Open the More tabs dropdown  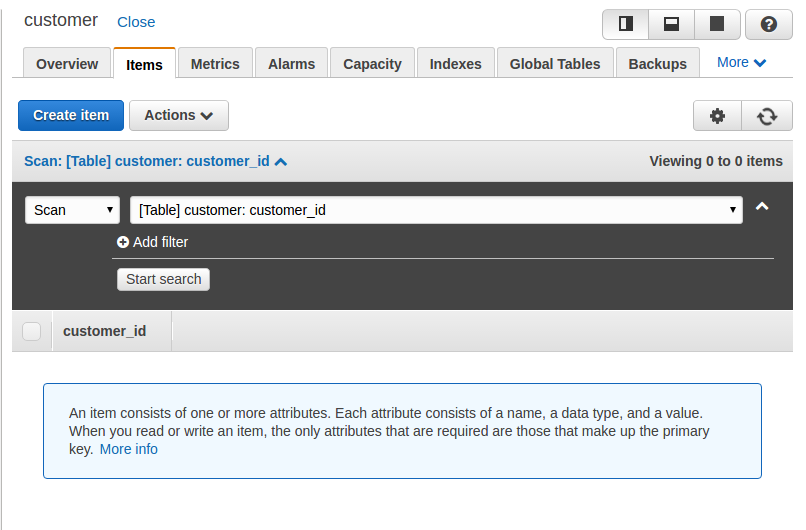pos(742,62)
